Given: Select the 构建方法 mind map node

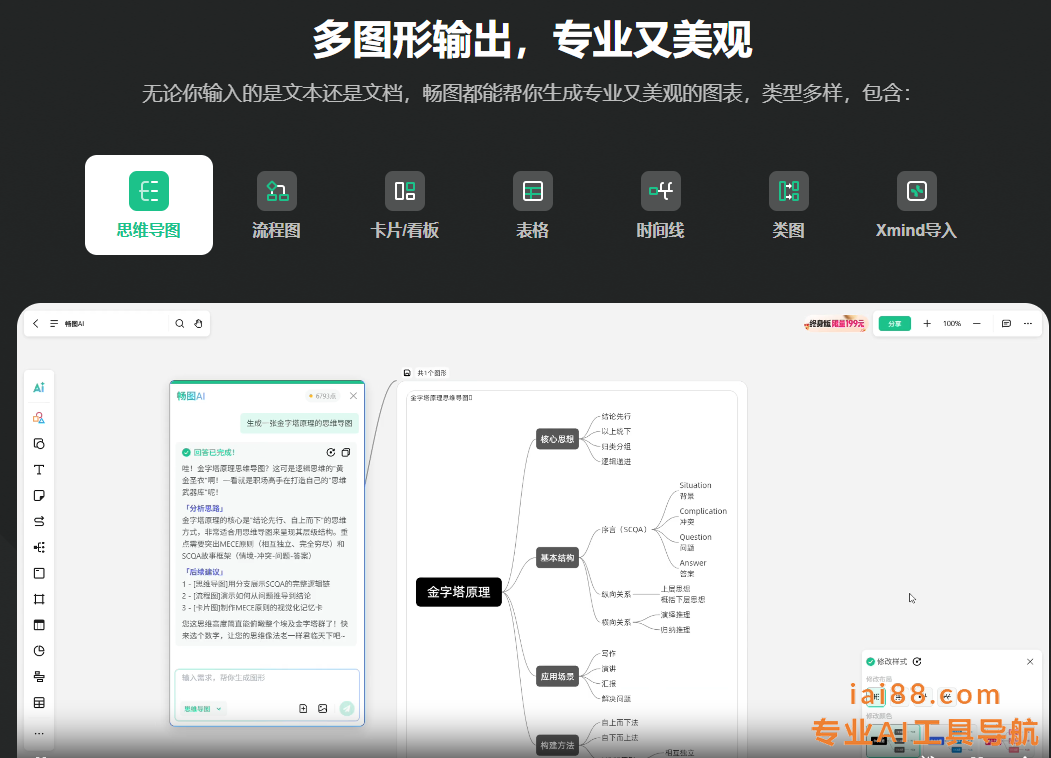Looking at the screenshot, I should point(558,745).
